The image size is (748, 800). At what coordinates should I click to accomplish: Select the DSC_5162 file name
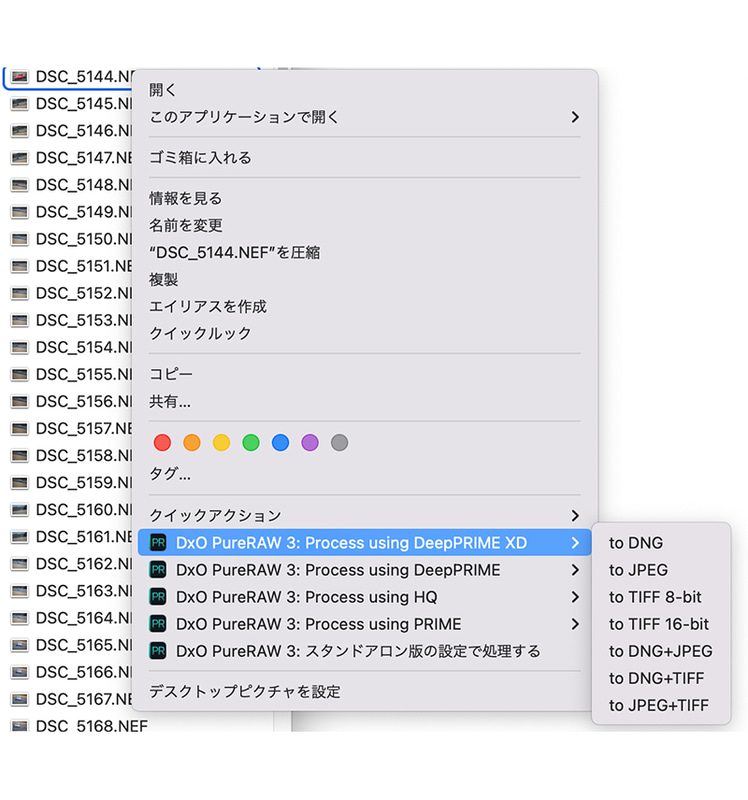pyautogui.click(x=84, y=564)
